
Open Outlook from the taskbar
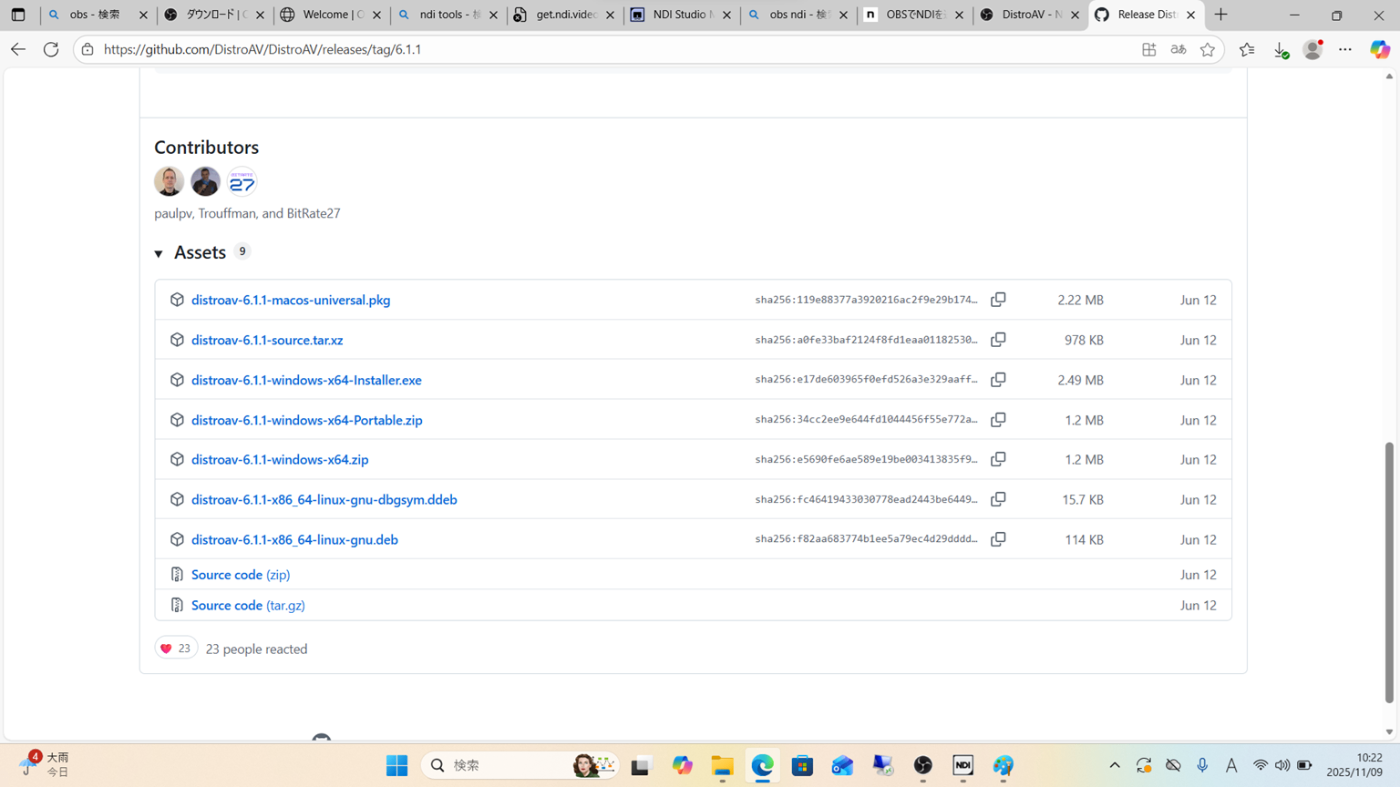click(x=842, y=765)
